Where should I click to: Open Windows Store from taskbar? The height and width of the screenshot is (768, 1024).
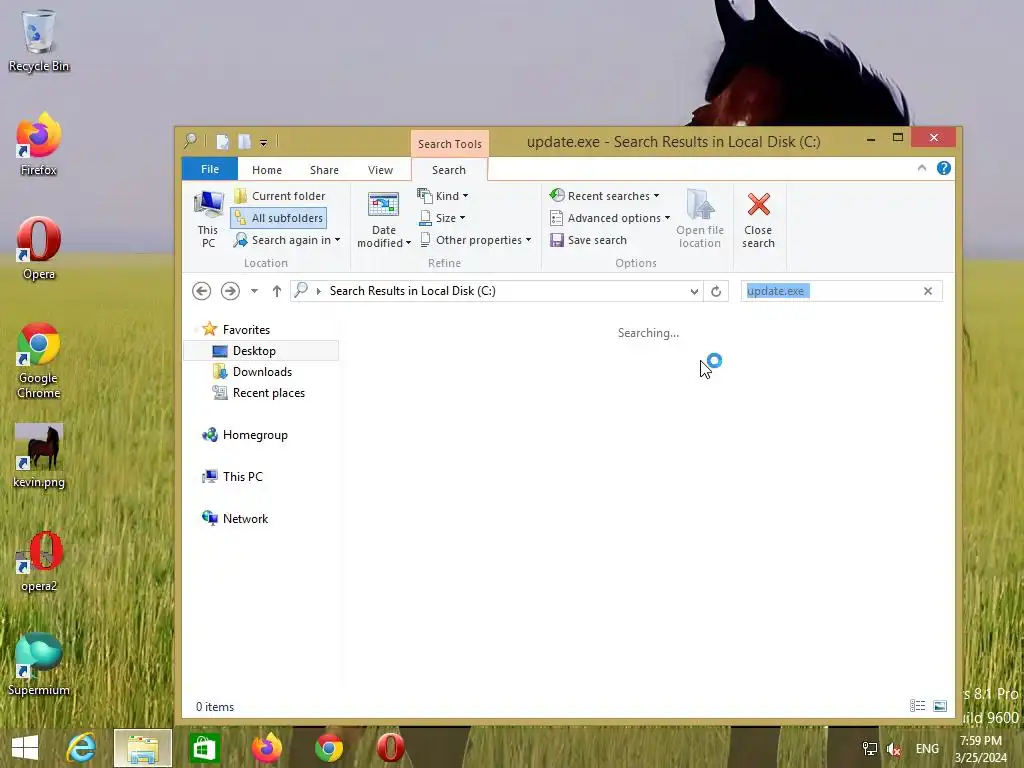click(x=204, y=748)
